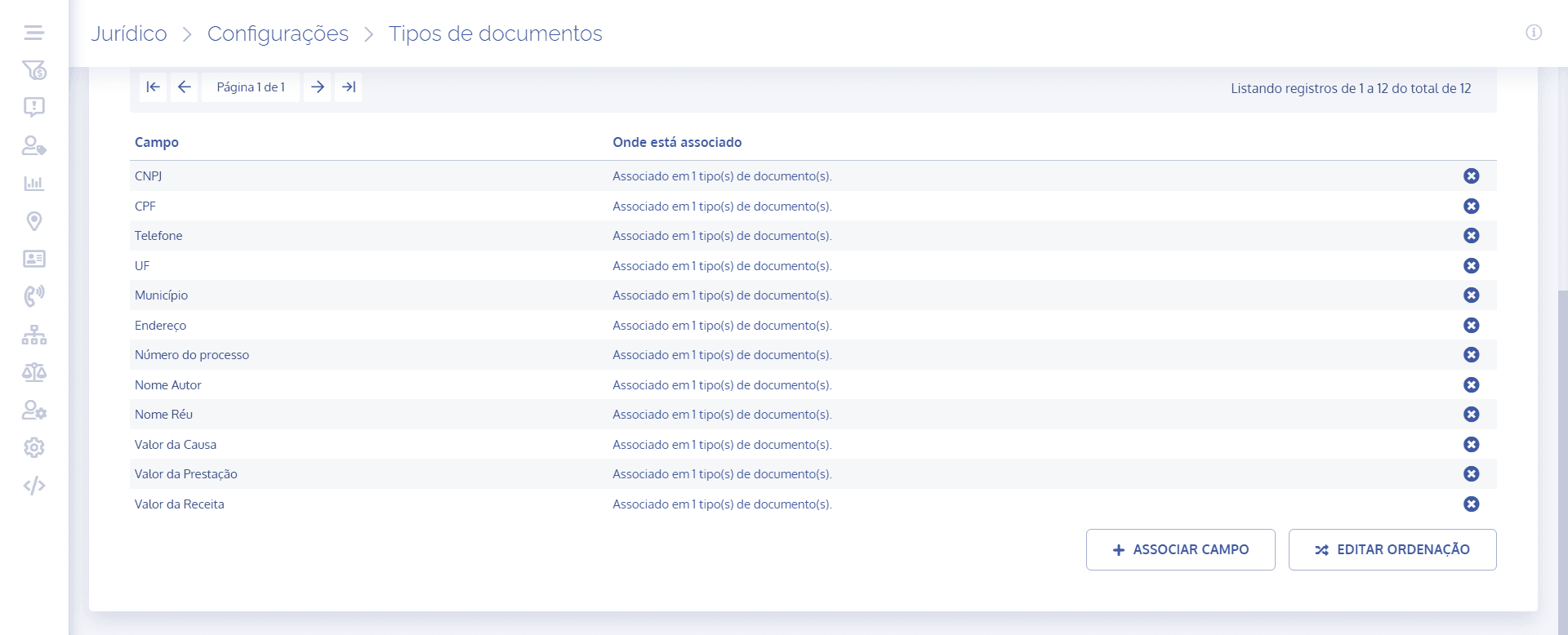Remove the Endereço field association
This screenshot has height=635, width=1568.
pos(1472,325)
